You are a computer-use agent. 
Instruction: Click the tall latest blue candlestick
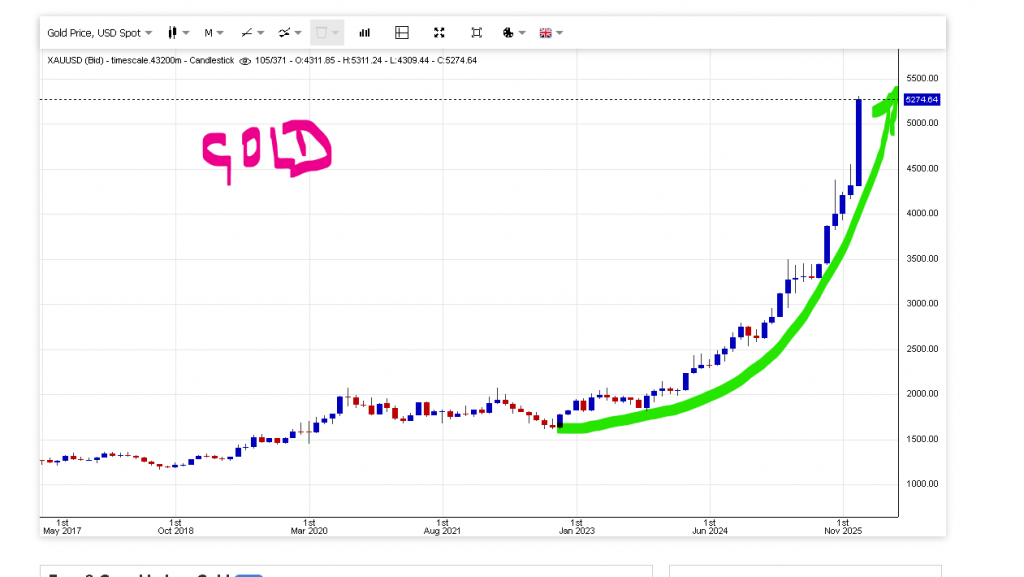(x=859, y=140)
